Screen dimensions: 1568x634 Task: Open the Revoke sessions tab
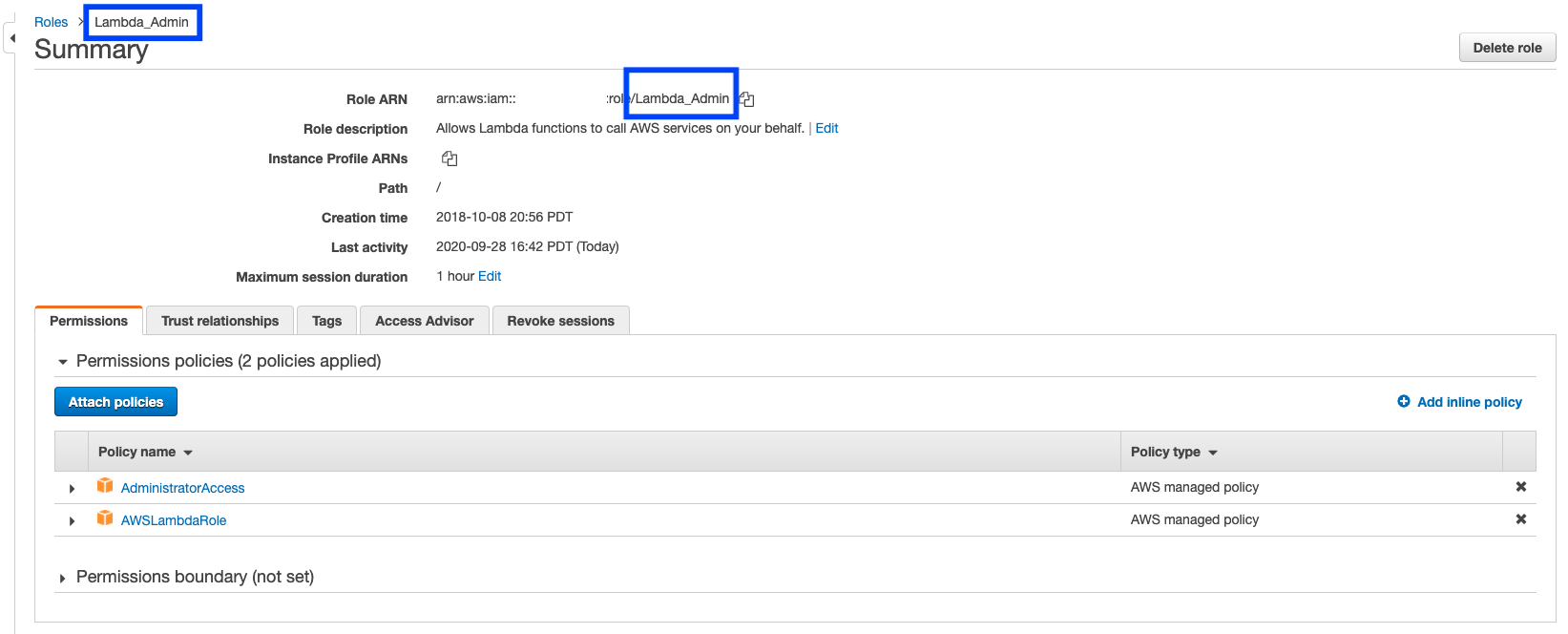[561, 321]
